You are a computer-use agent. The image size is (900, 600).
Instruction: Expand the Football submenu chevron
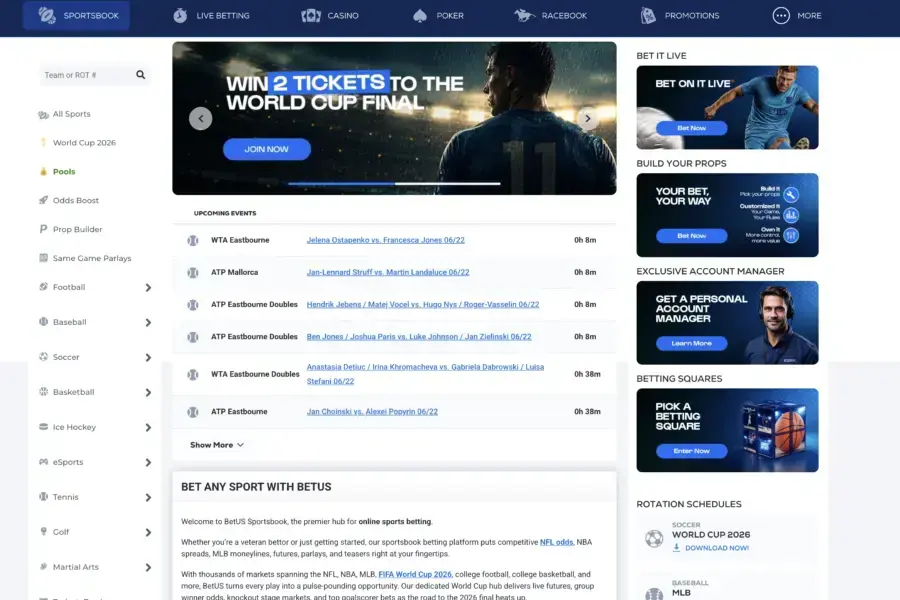pos(148,288)
